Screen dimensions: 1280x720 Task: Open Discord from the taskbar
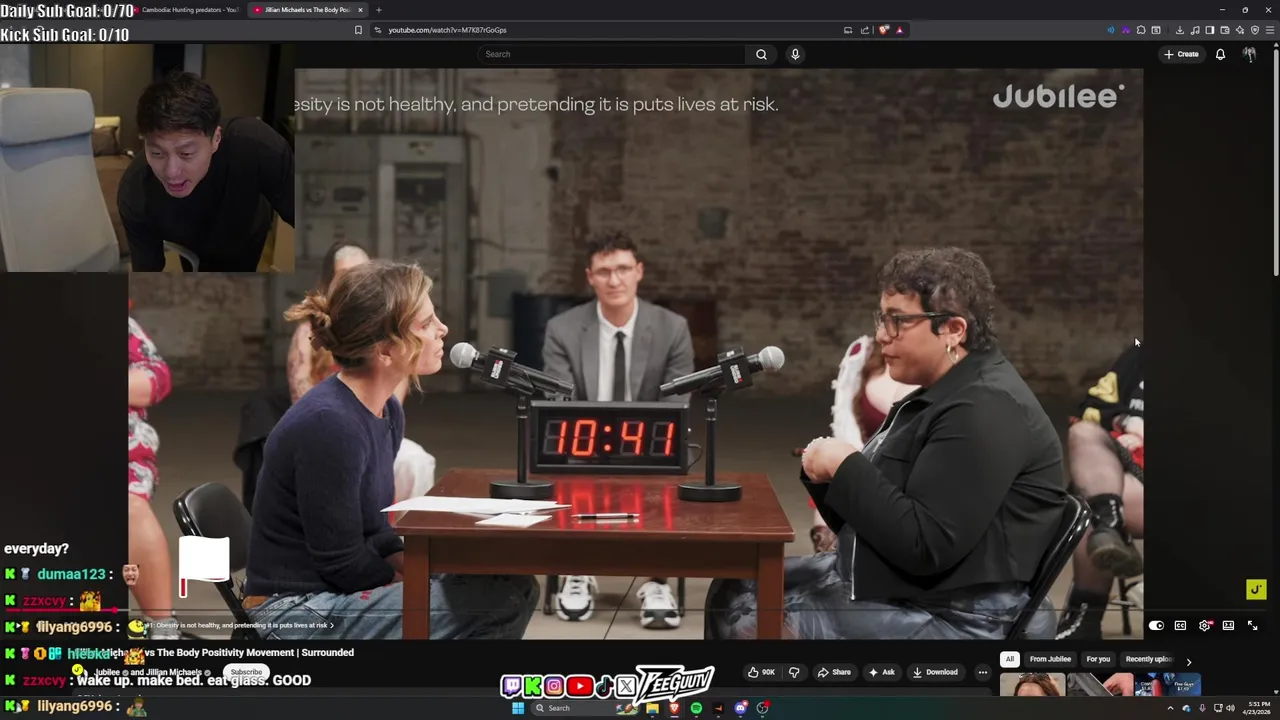point(740,708)
